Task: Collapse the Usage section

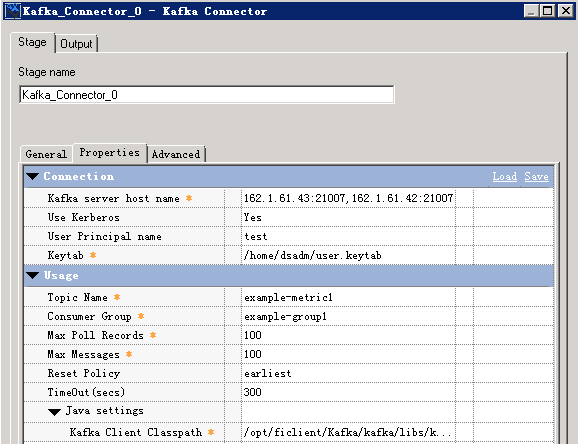Action: [32, 275]
